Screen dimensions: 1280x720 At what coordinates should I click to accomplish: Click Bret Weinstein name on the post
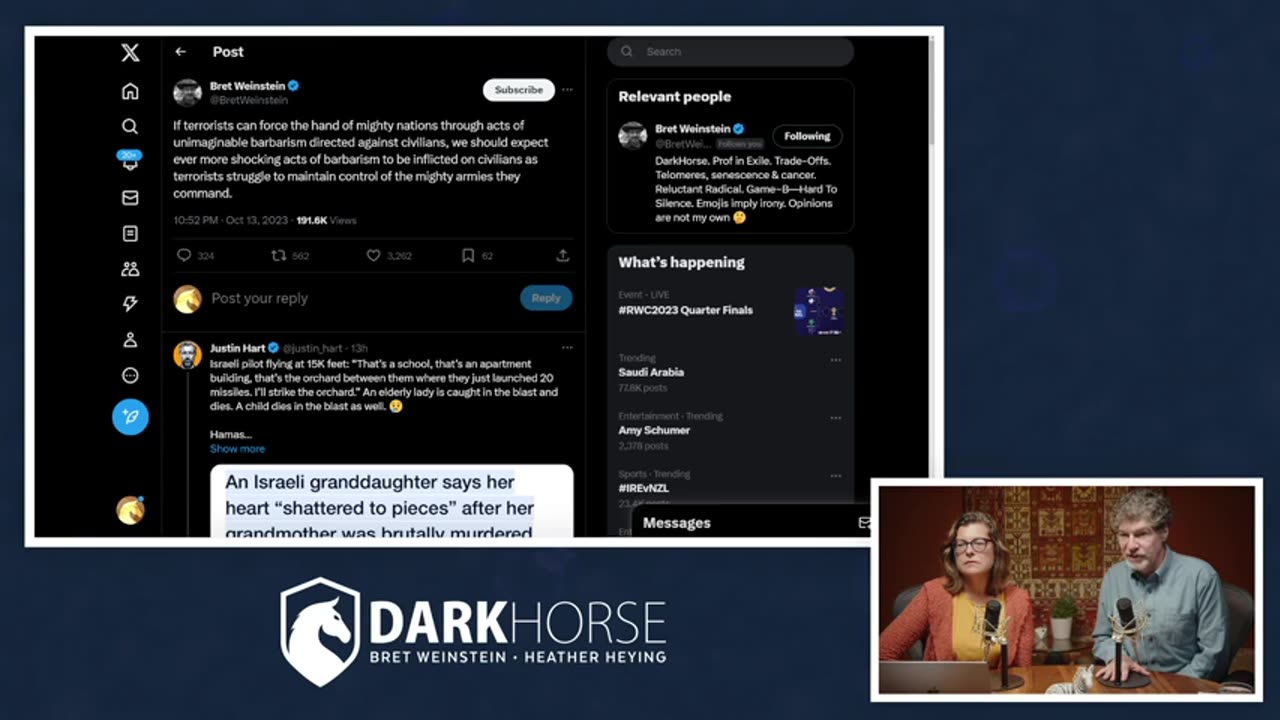247,86
